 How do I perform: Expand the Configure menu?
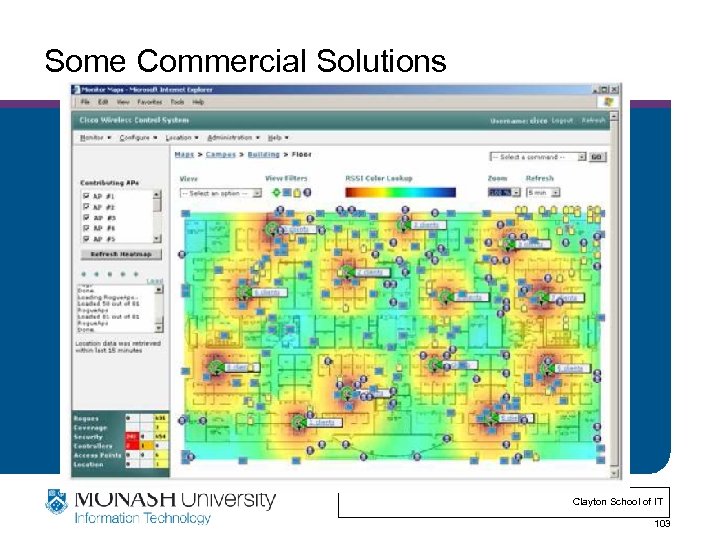[x=138, y=138]
